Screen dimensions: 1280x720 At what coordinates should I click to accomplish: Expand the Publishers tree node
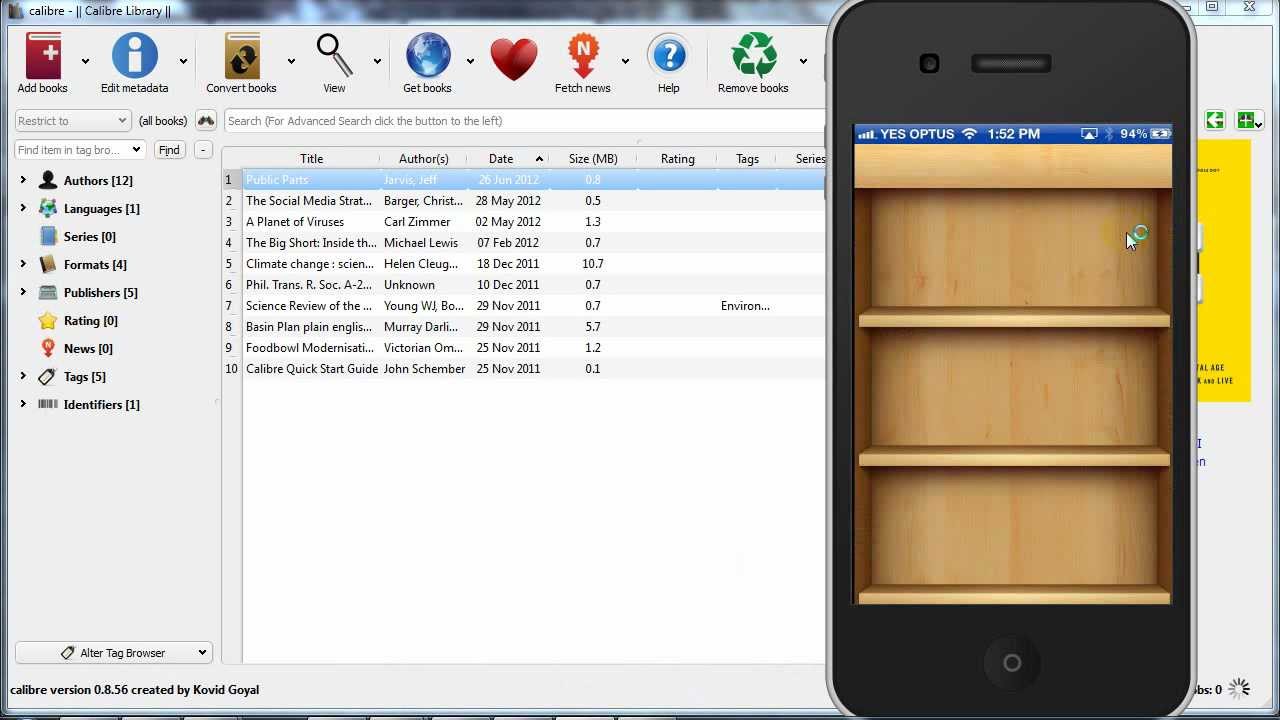(x=23, y=292)
